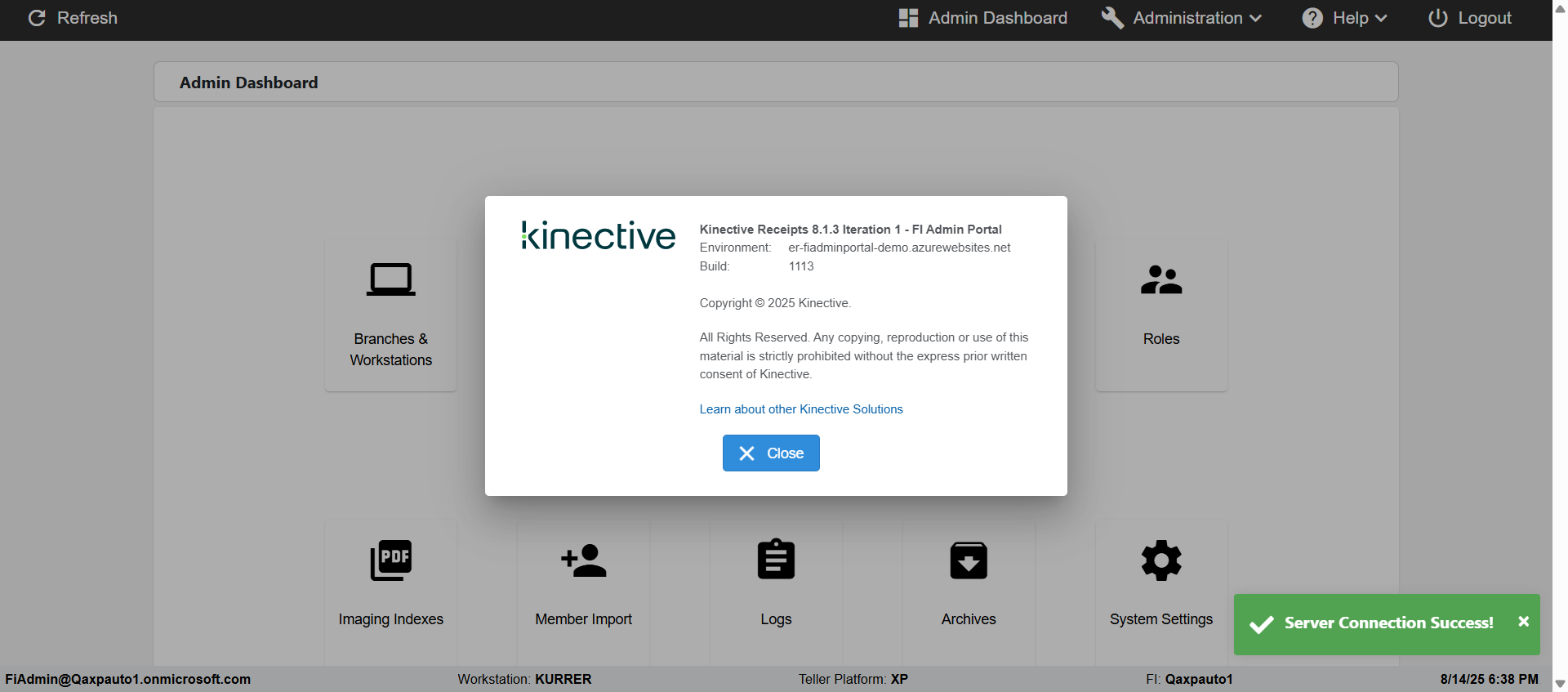Click the Roles tile label

[x=1161, y=339]
